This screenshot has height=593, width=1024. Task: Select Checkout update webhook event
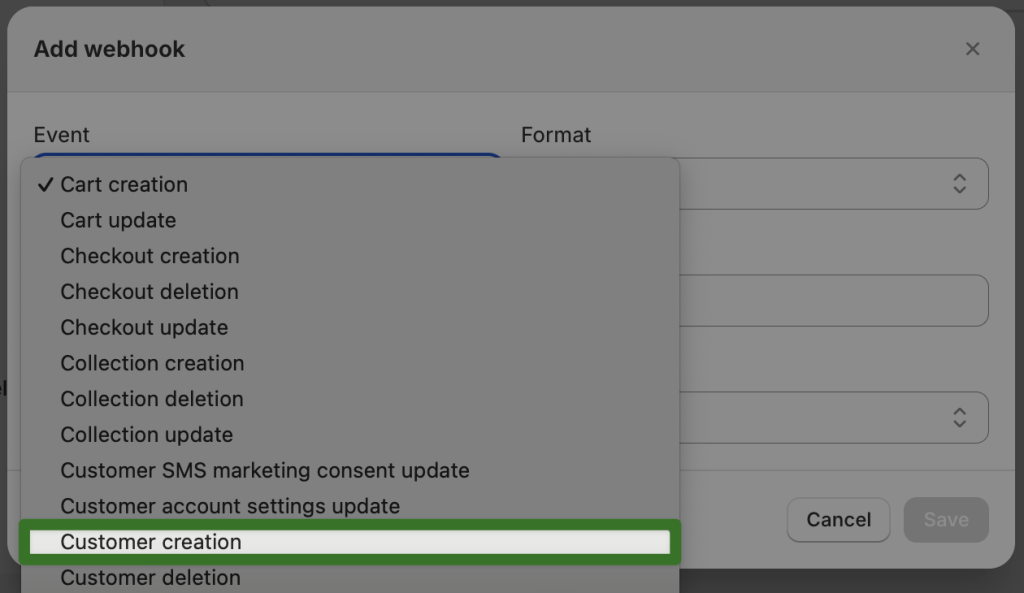tap(144, 327)
